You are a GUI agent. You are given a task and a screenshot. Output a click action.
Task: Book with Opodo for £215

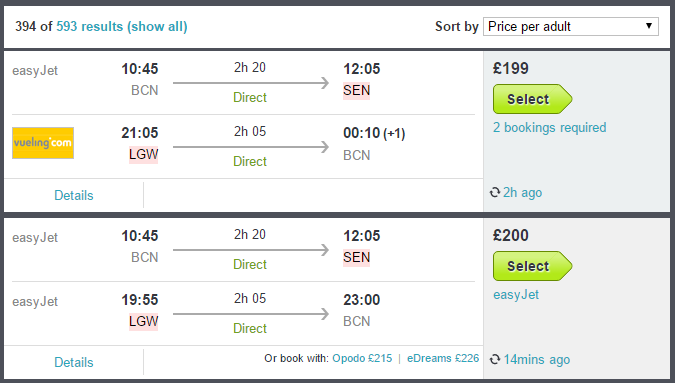coord(362,358)
